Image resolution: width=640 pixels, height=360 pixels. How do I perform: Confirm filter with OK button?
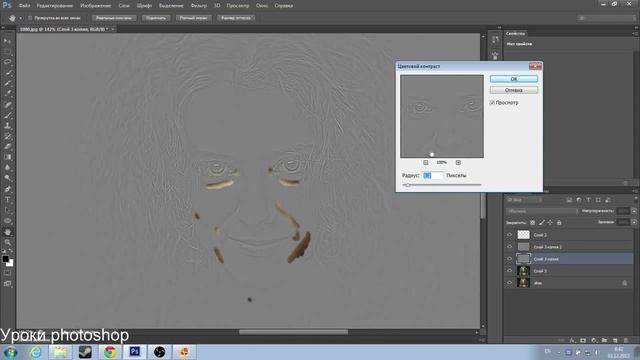pos(513,79)
